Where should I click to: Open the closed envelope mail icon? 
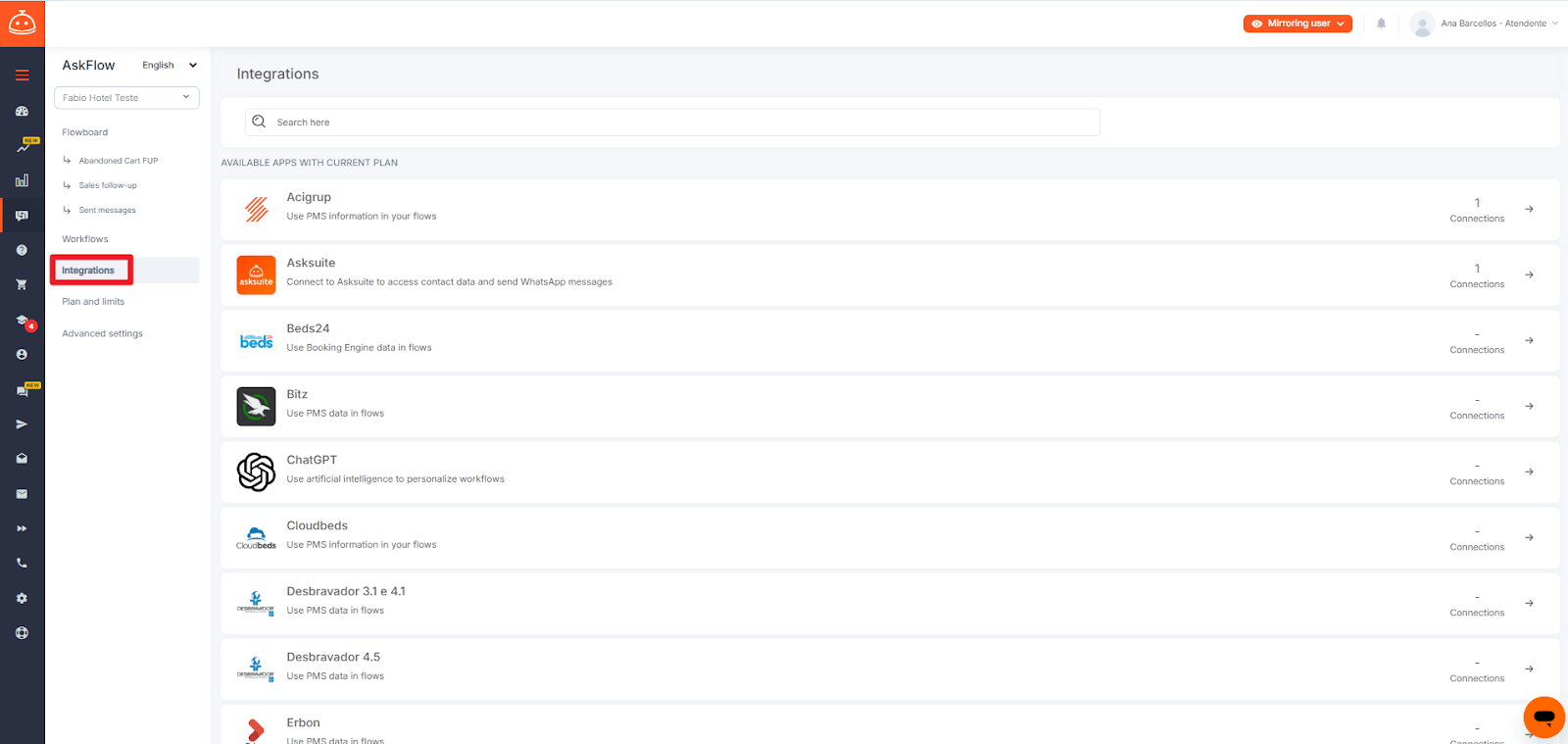22,494
